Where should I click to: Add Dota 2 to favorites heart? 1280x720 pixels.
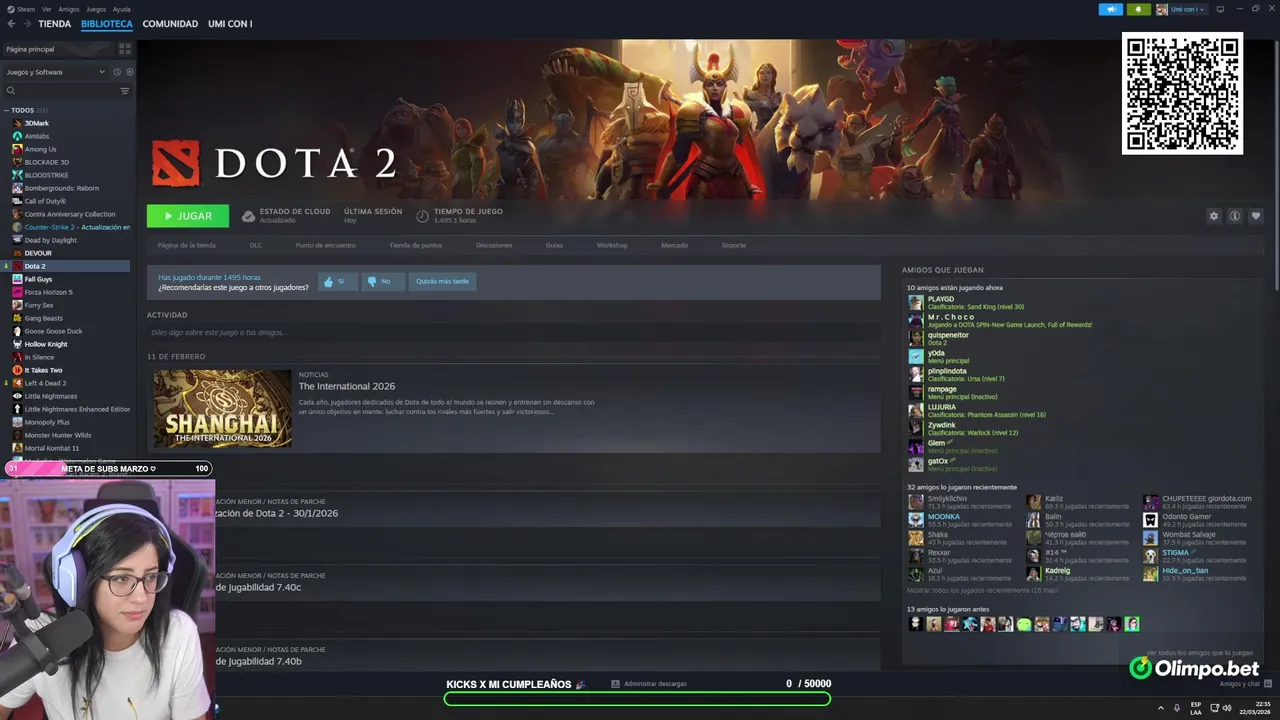(1256, 216)
